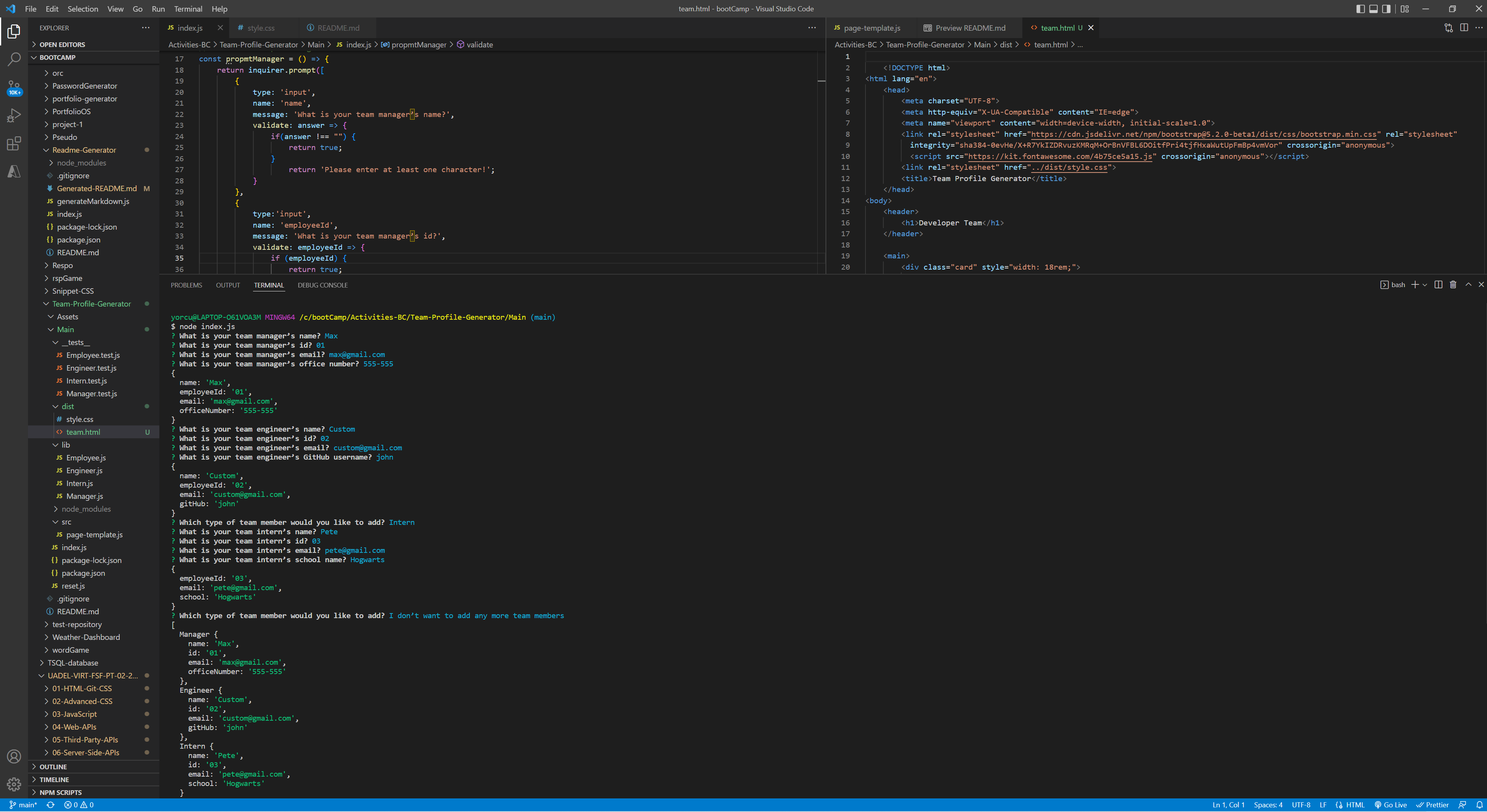
Task: Split the terminal
Action: 1438,284
